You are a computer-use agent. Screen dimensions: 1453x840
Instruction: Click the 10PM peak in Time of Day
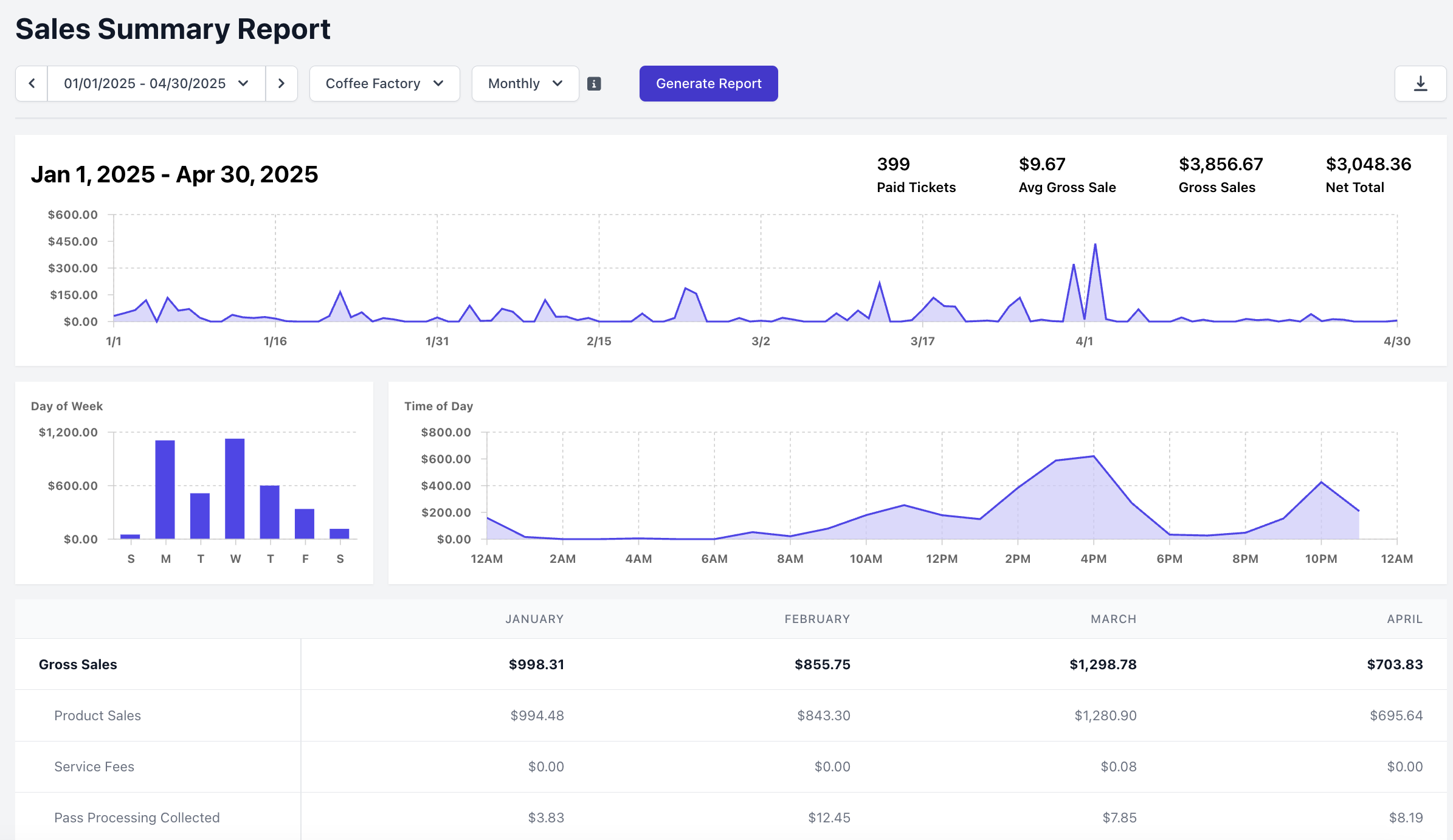click(x=1321, y=483)
